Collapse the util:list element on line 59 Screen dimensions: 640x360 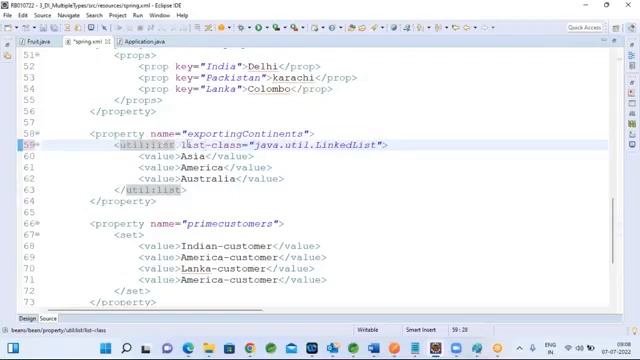(38, 144)
